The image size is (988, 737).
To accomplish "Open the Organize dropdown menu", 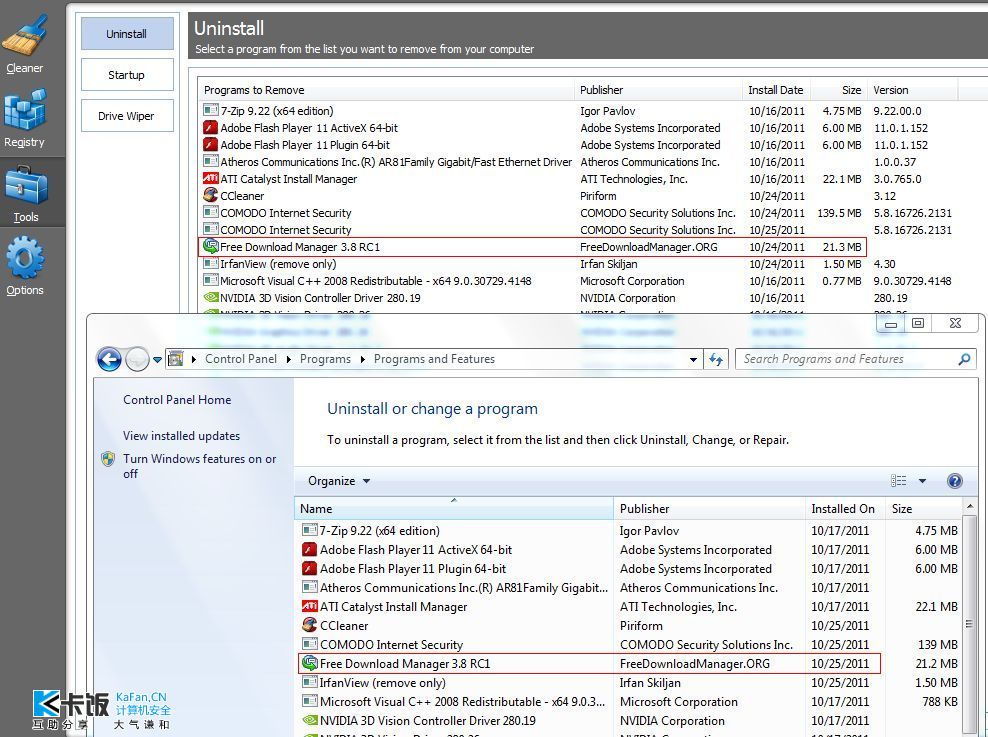I will [338, 481].
